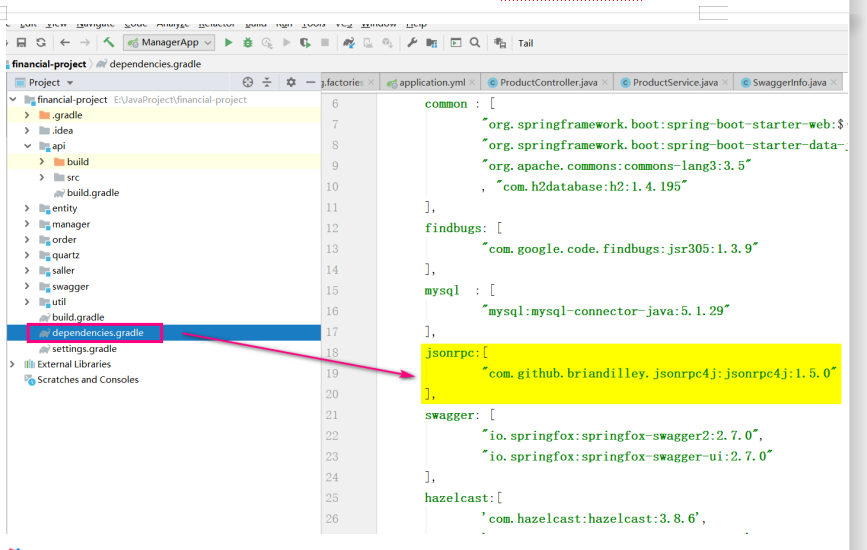This screenshot has width=867, height=550.
Task: Click the Synchronize refresh icon
Action: coord(41,43)
